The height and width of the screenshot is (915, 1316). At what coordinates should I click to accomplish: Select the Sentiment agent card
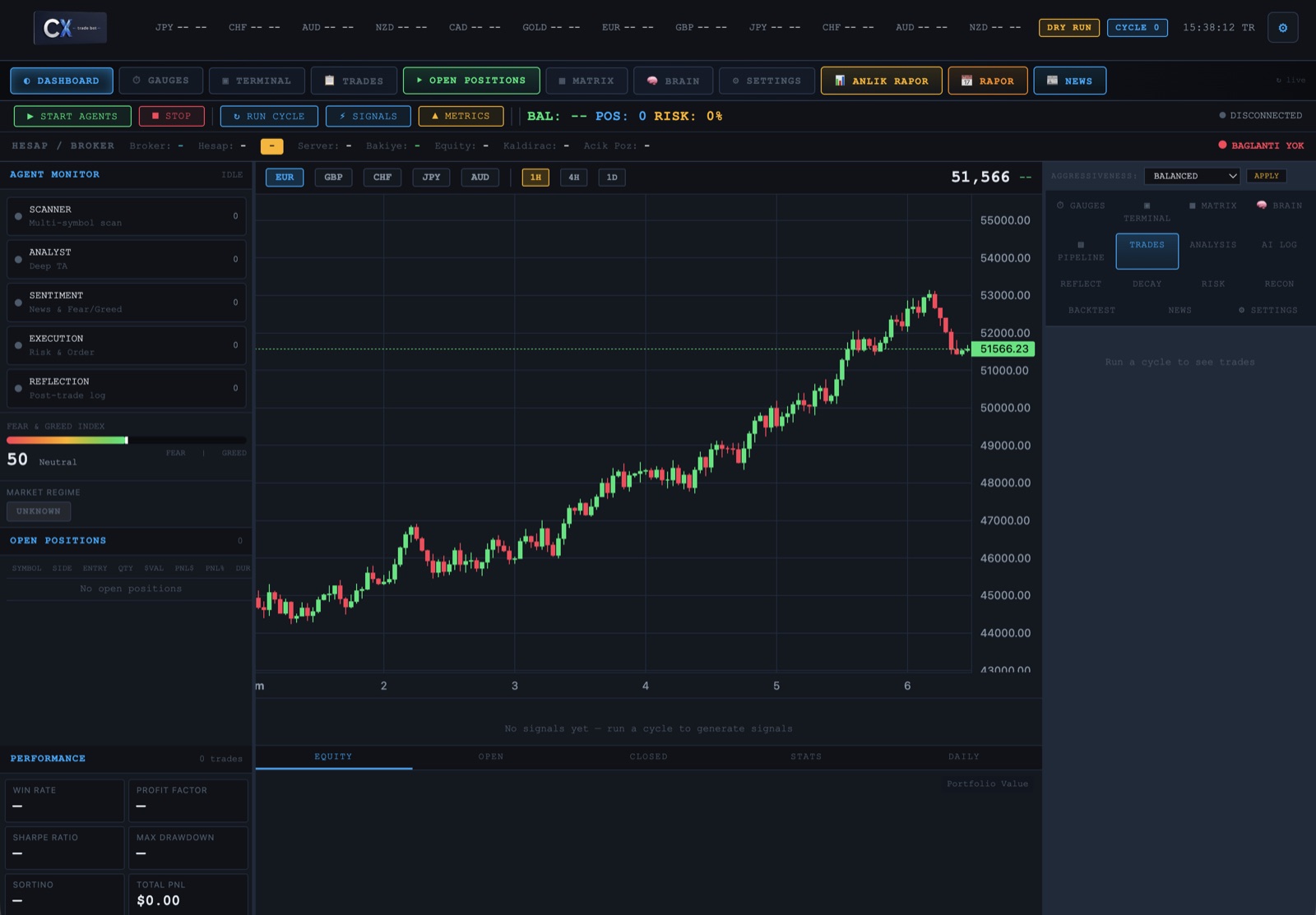pos(127,303)
